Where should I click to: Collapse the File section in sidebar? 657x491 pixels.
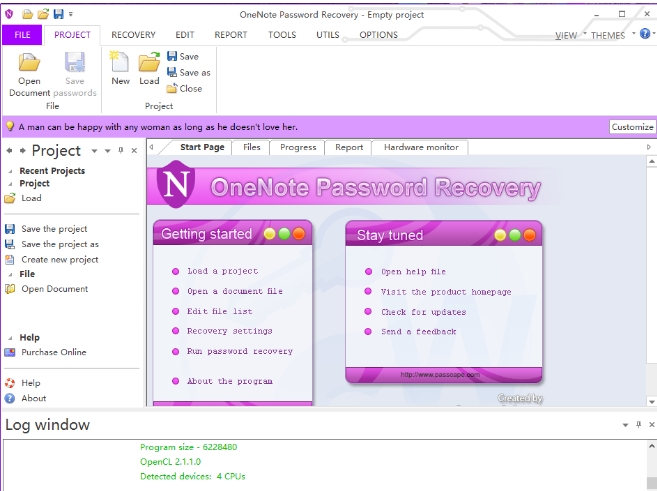pyautogui.click(x=10, y=274)
